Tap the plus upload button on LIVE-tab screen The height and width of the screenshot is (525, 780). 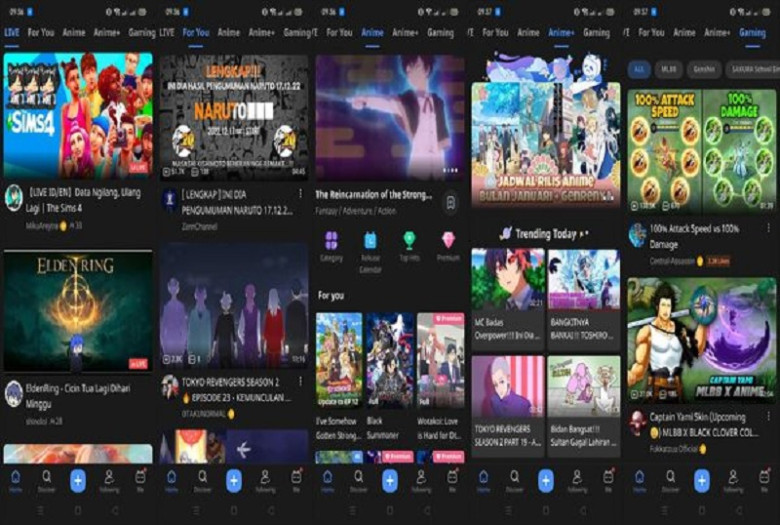click(78, 481)
